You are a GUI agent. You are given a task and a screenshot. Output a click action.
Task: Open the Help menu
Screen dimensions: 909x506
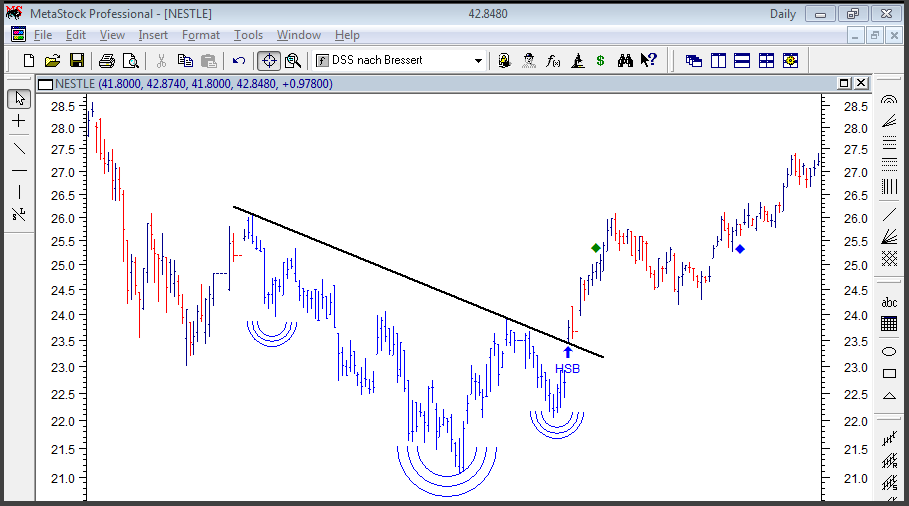click(x=347, y=35)
